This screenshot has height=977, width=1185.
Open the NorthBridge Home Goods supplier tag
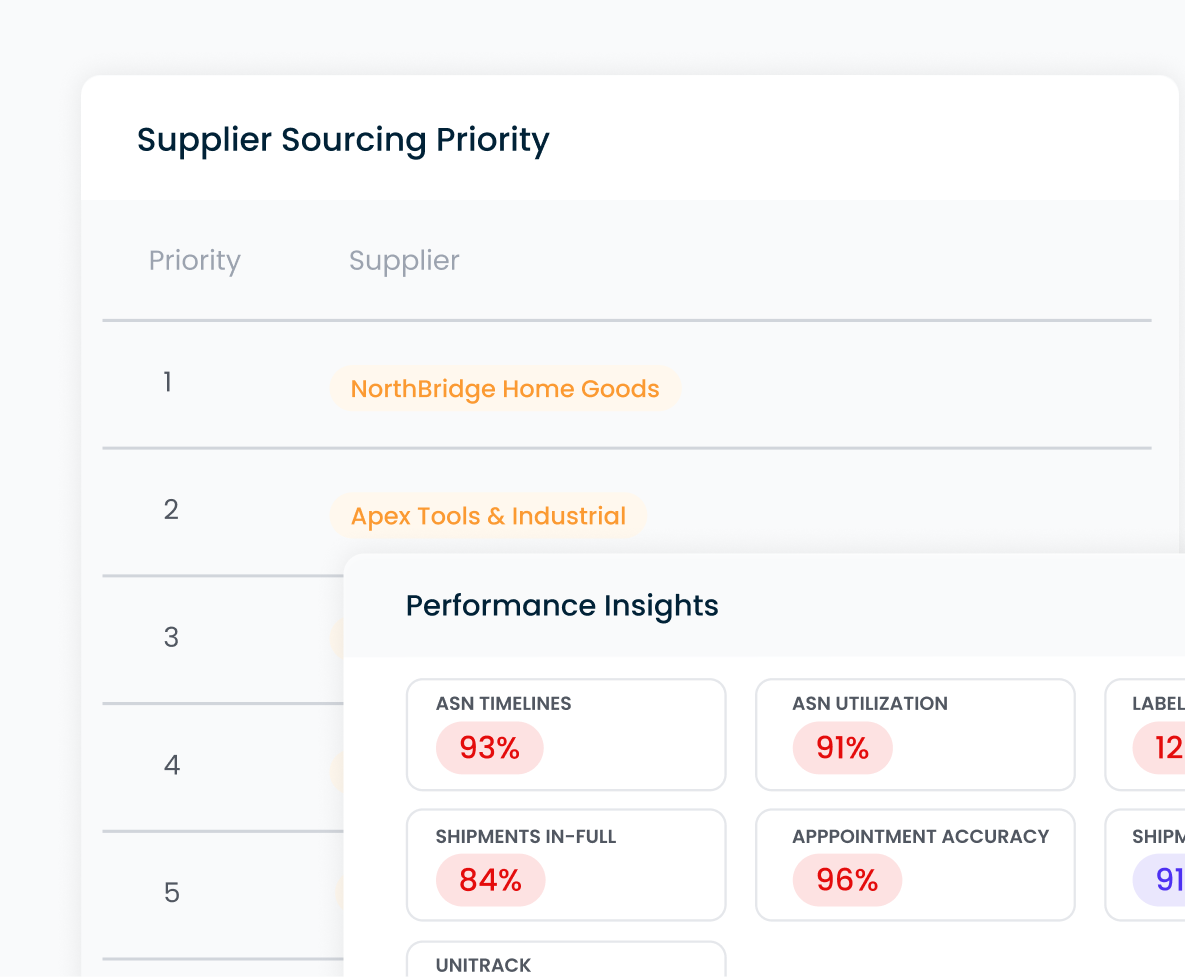[x=505, y=389]
